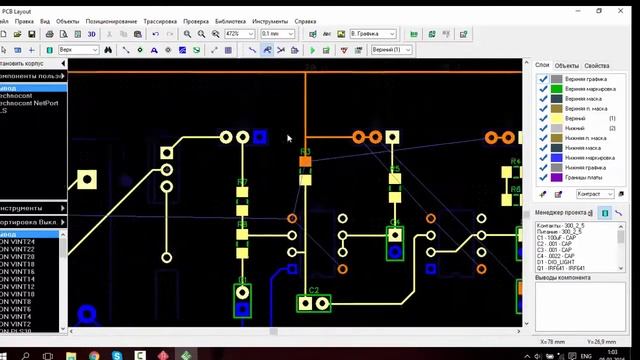Image resolution: width=640 pixels, height=360 pixels.
Task: Click the purple swatch of Границы платы
Action: [557, 178]
